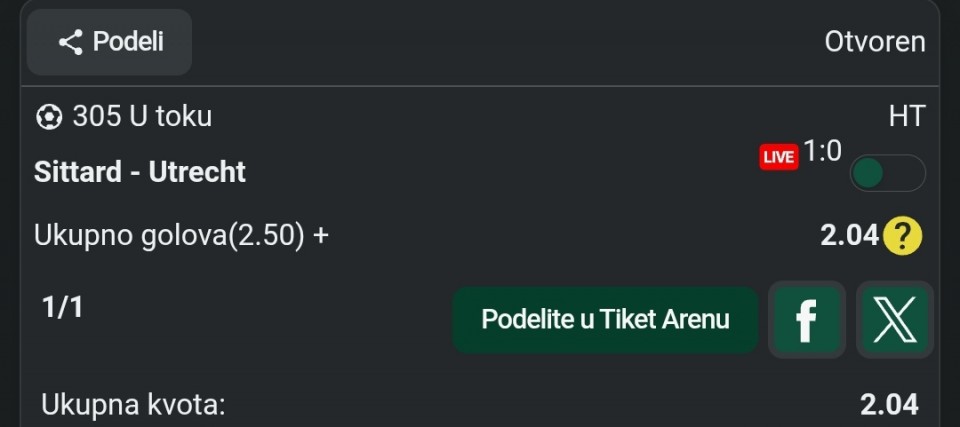Click the Otvoren ticket status label
The image size is (960, 427).
click(875, 42)
